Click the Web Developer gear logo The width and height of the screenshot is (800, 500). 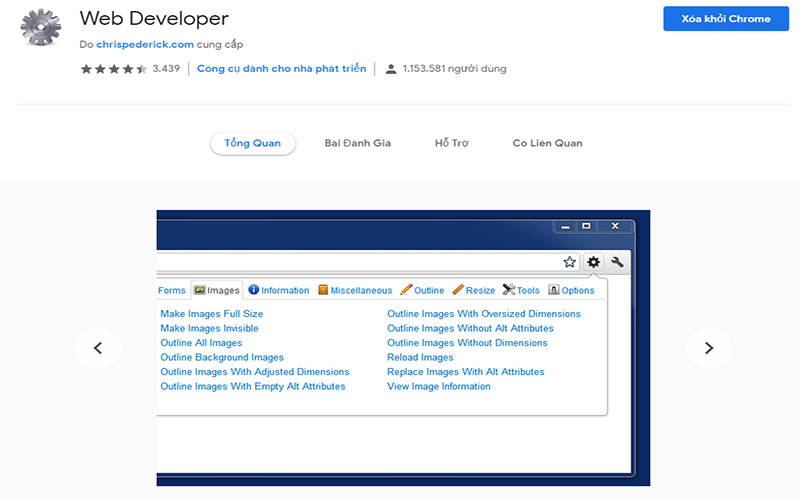coord(41,27)
